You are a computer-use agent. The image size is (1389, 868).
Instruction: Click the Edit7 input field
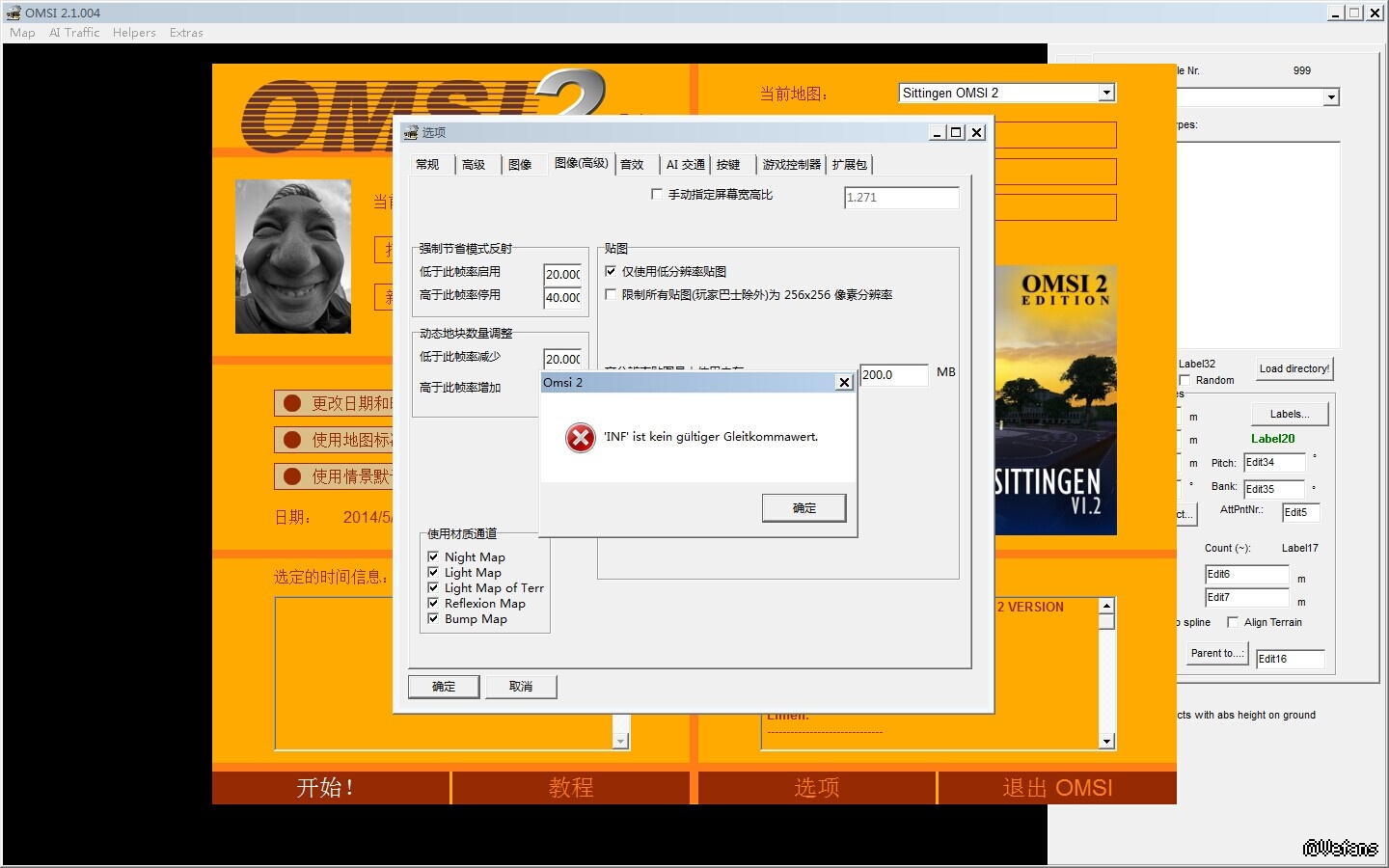point(1247,598)
